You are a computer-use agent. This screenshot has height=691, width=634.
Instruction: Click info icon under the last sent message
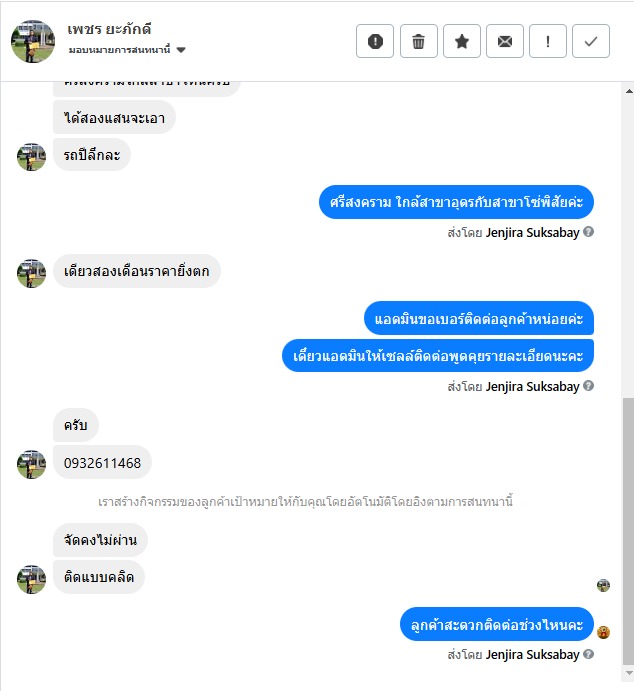(589, 654)
